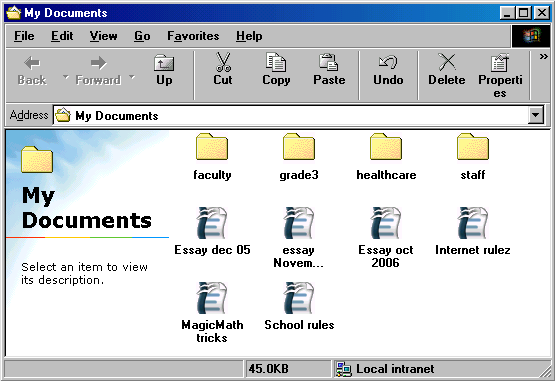Click the Paste clipboard icon

tap(329, 62)
